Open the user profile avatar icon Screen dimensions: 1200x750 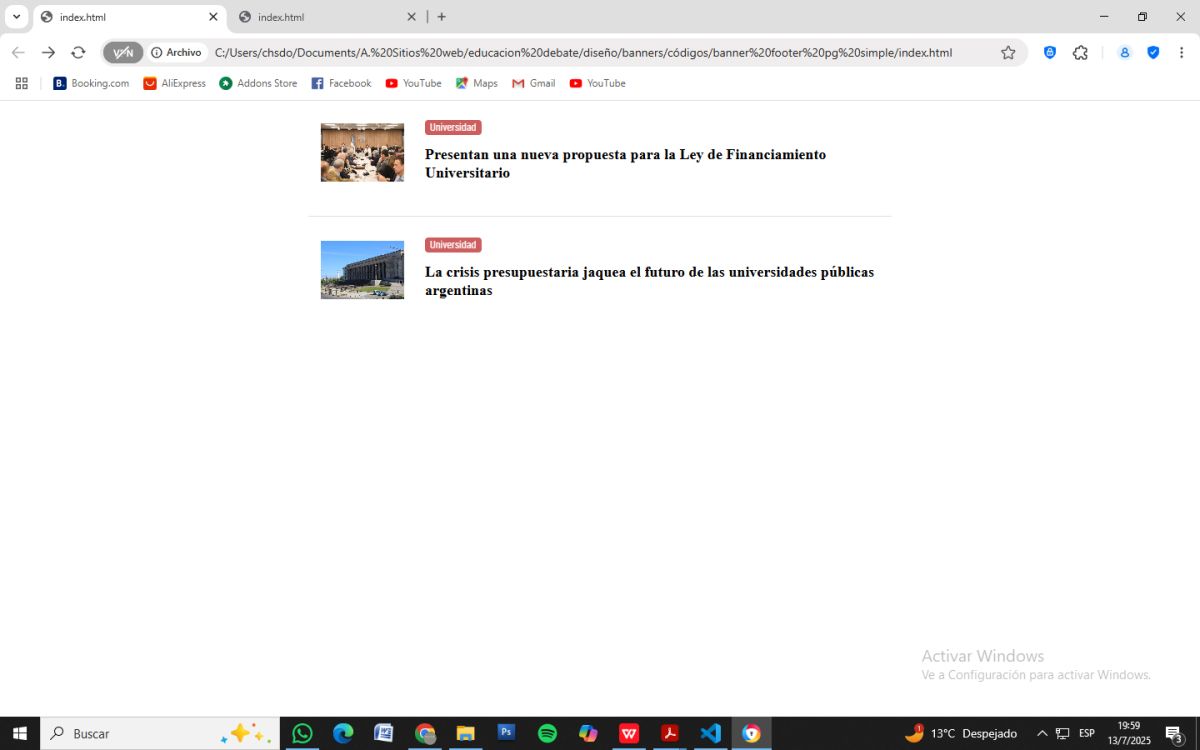pos(1124,53)
